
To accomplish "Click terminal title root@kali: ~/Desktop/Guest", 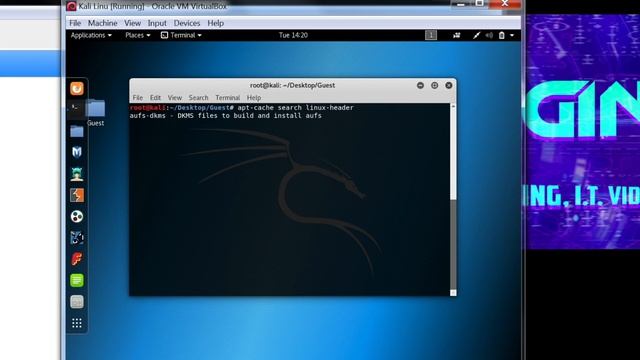I will [292, 85].
